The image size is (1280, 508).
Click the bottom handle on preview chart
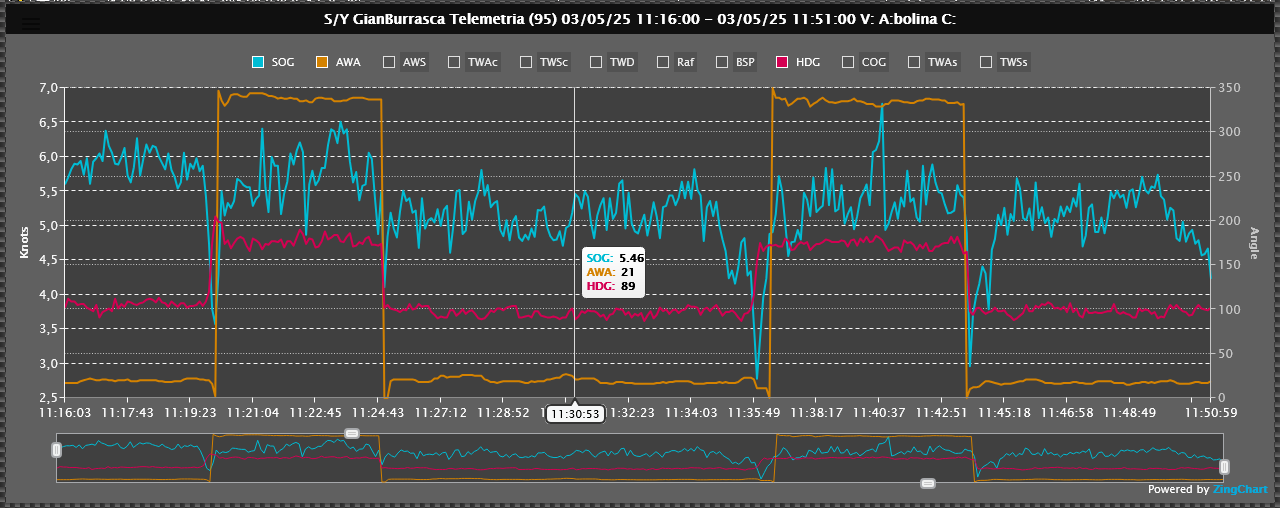[927, 483]
